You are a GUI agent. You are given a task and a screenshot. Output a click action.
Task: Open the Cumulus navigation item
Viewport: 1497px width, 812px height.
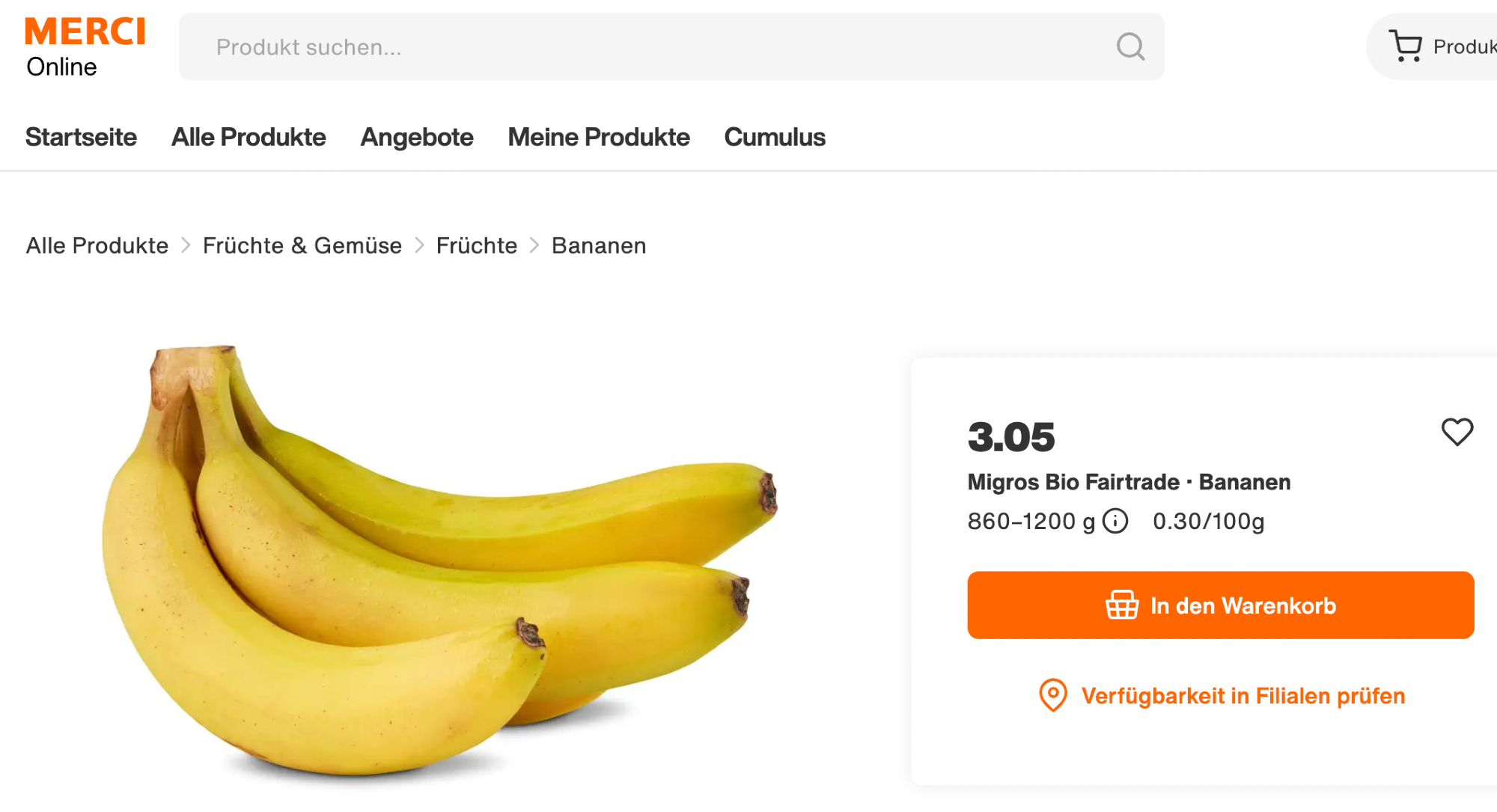(x=775, y=137)
